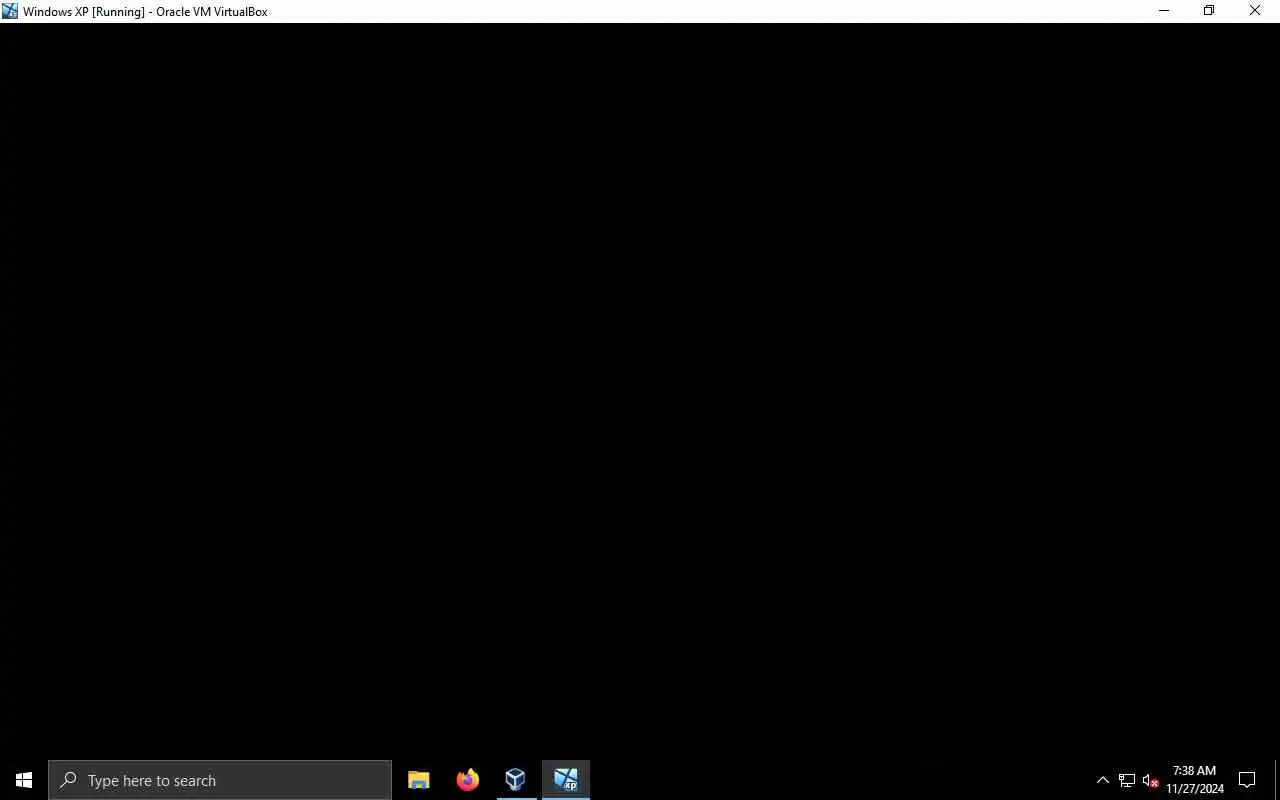Minimize the Windows XP VirtualBox window
Image resolution: width=1280 pixels, height=800 pixels.
[x=1163, y=11]
